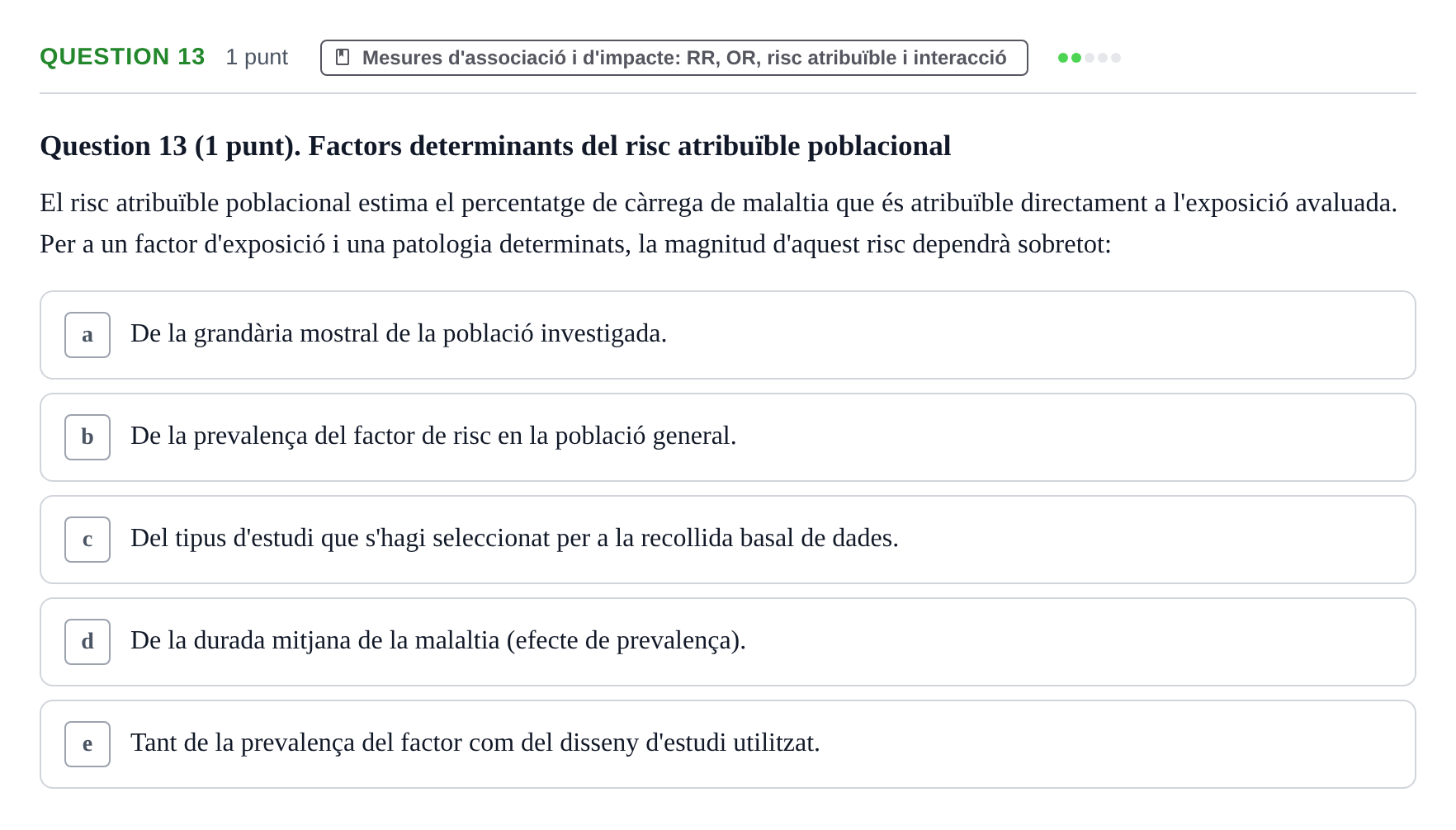Click the green difficulty dots indicator
The image size is (1456, 830).
click(x=1090, y=58)
